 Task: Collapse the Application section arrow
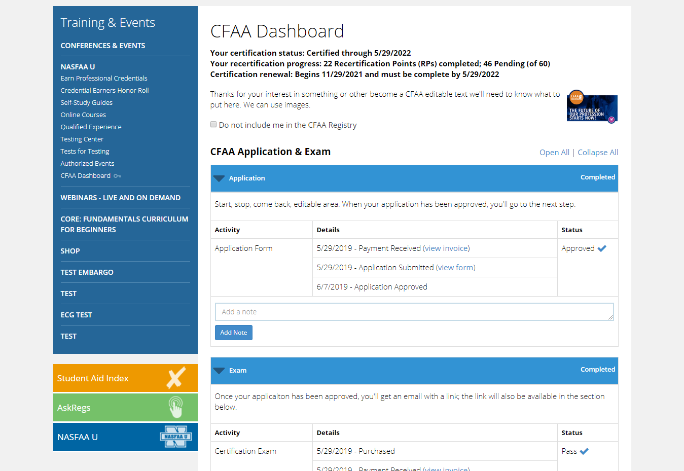219,178
